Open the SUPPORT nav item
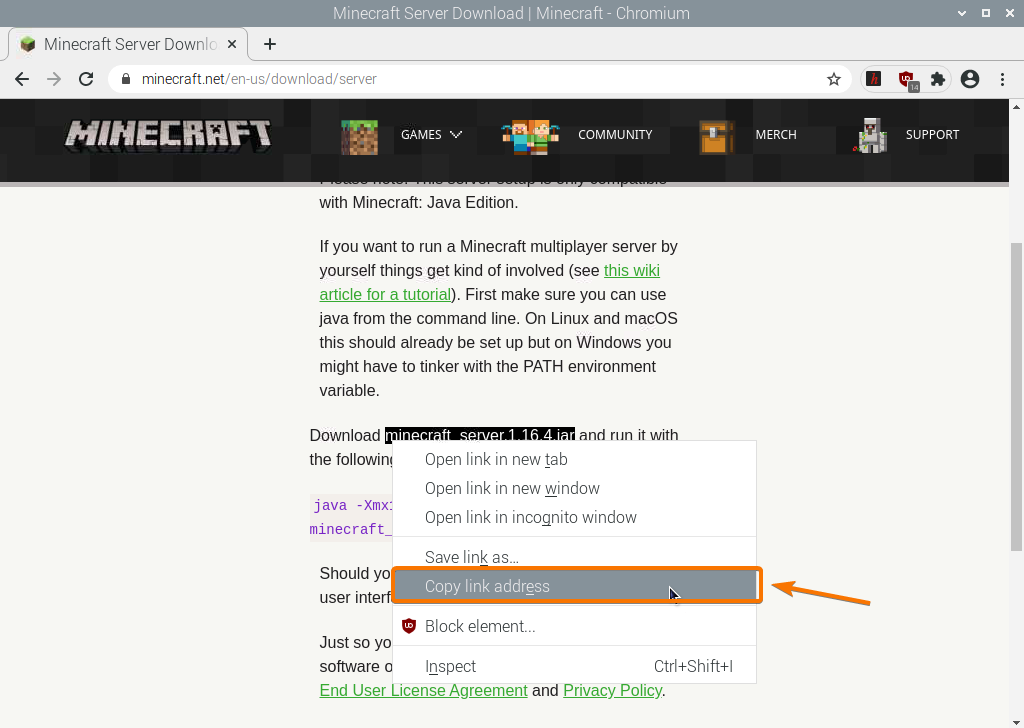 click(x=932, y=135)
